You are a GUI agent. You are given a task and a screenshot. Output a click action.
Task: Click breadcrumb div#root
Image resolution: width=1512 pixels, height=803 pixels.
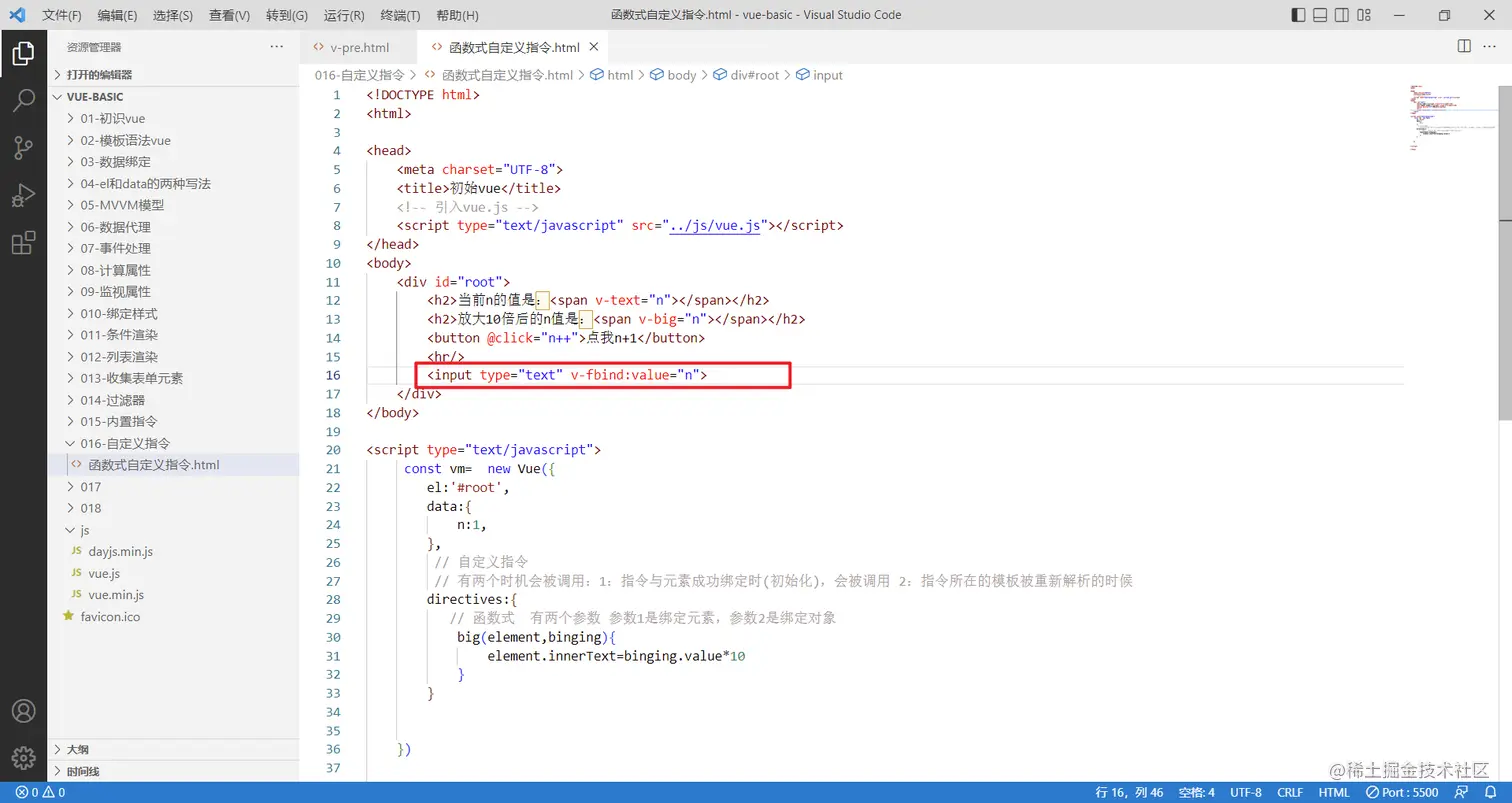(x=746, y=75)
